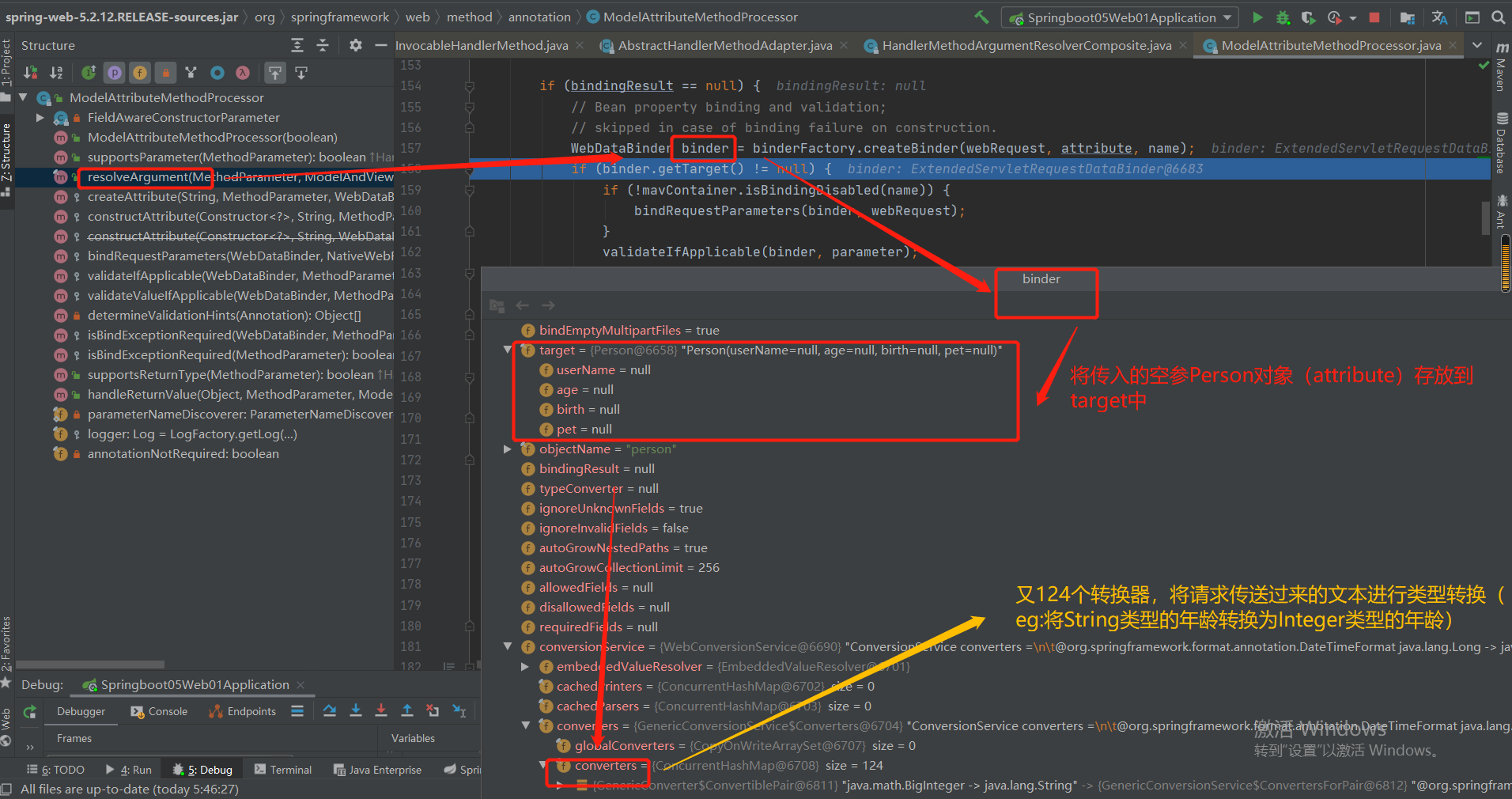1512x799 pixels.
Task: Click the debugger Step Into icon
Action: (356, 710)
